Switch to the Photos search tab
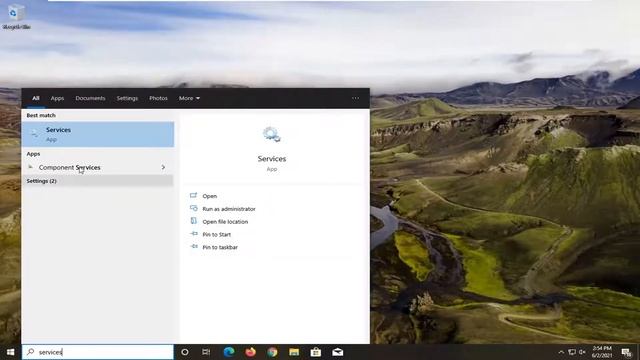 158,98
